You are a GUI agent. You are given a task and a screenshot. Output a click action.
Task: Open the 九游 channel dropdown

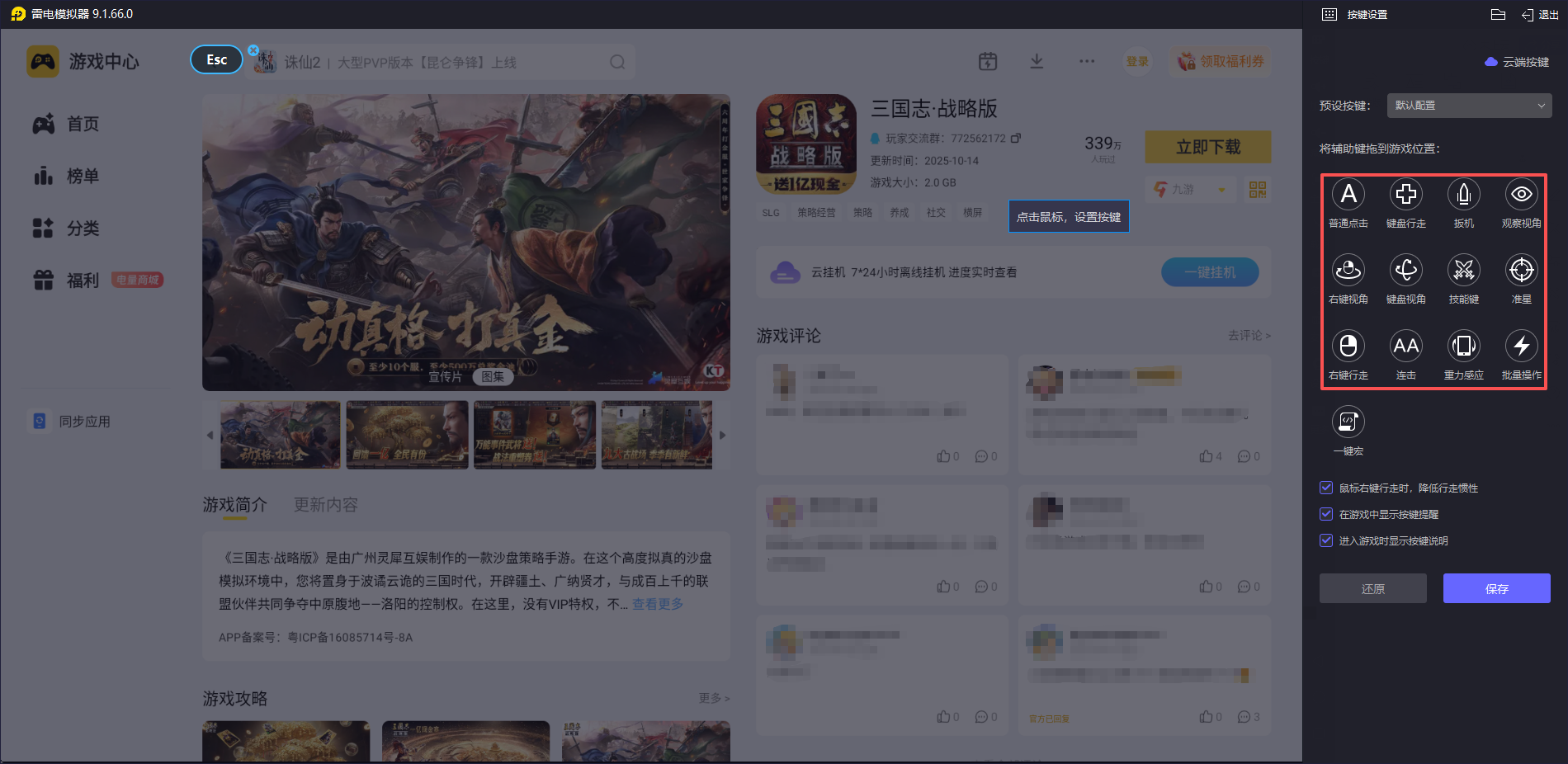tap(1190, 190)
